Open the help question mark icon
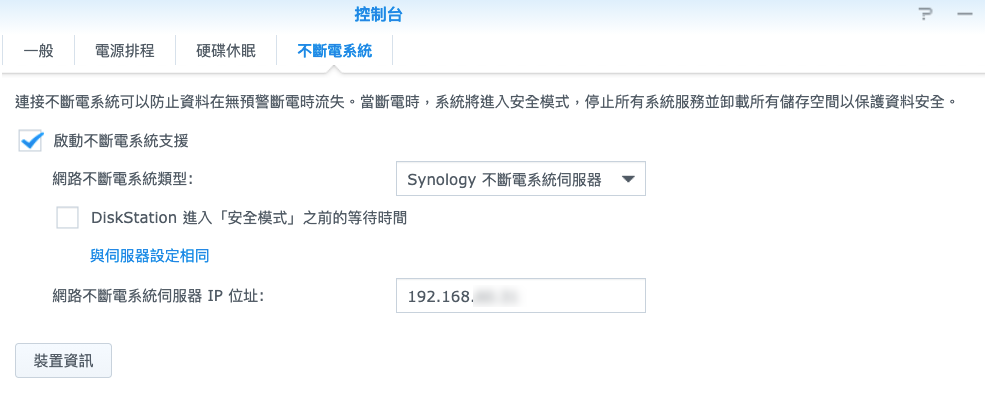Viewport: 985px width, 396px height. click(x=925, y=14)
